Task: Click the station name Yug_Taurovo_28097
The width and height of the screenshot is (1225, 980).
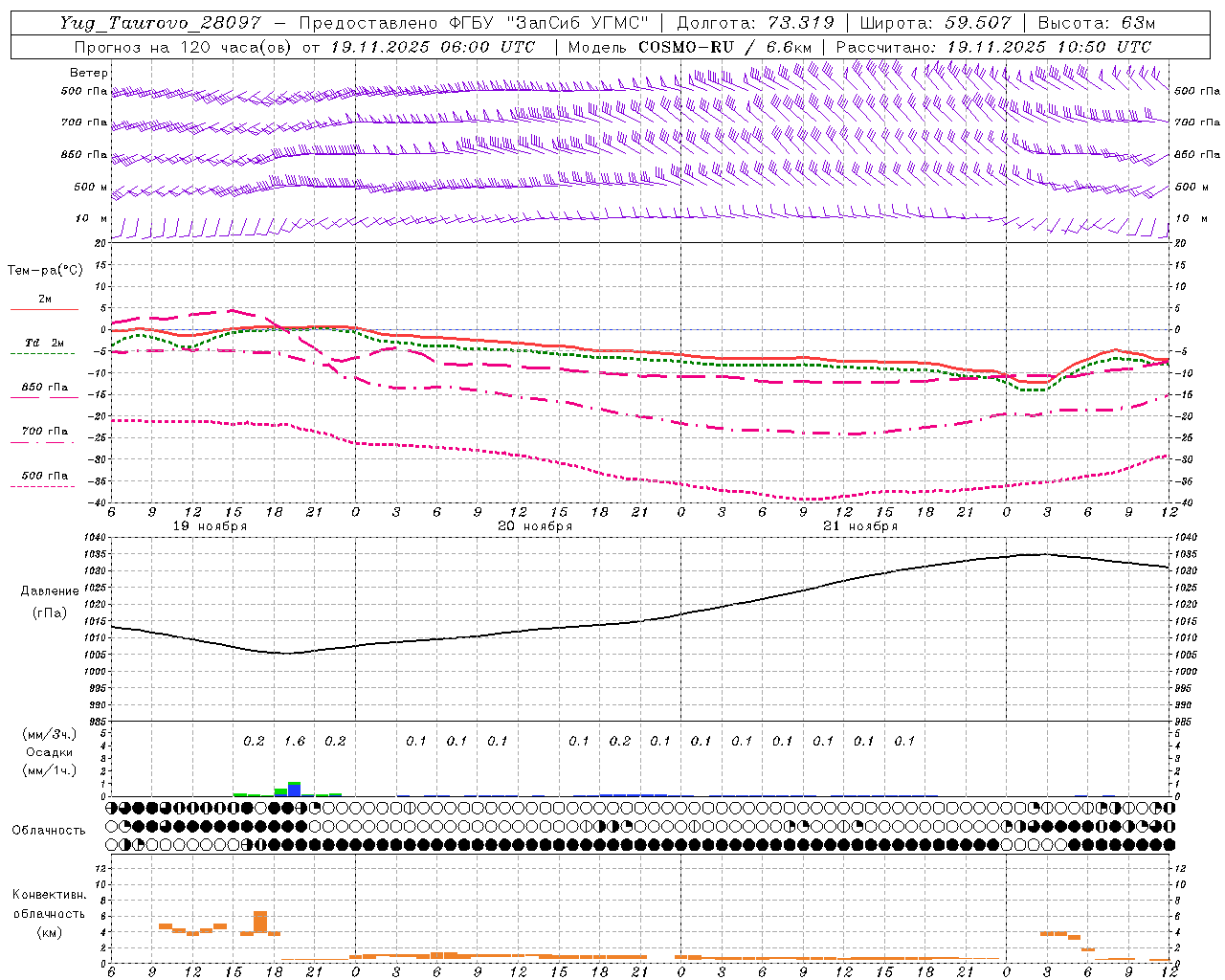Action: pyautogui.click(x=160, y=23)
